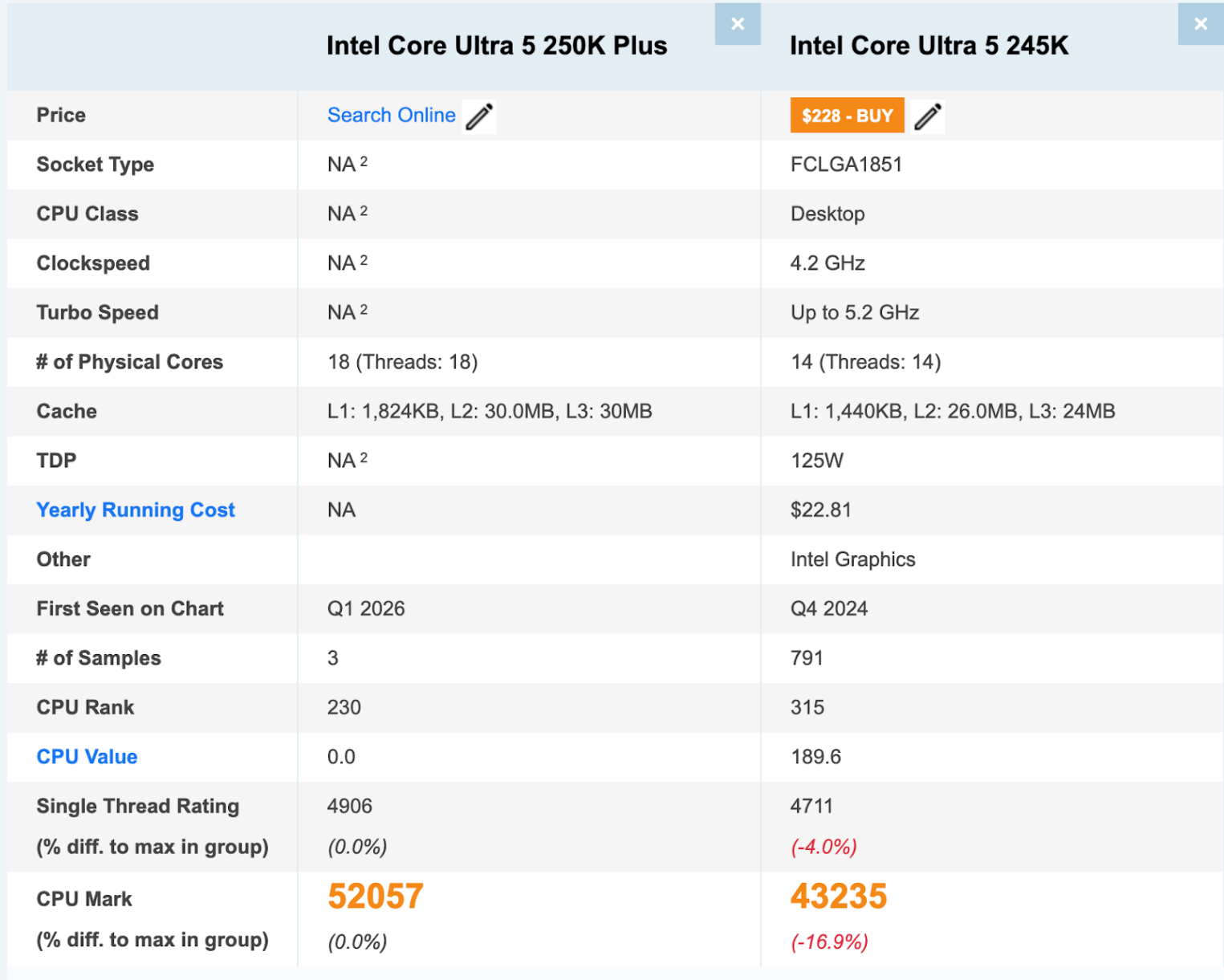This screenshot has height=980, width=1224.
Task: Remove Intel Core Ultra 5 245K from comparison
Action: [x=1200, y=23]
